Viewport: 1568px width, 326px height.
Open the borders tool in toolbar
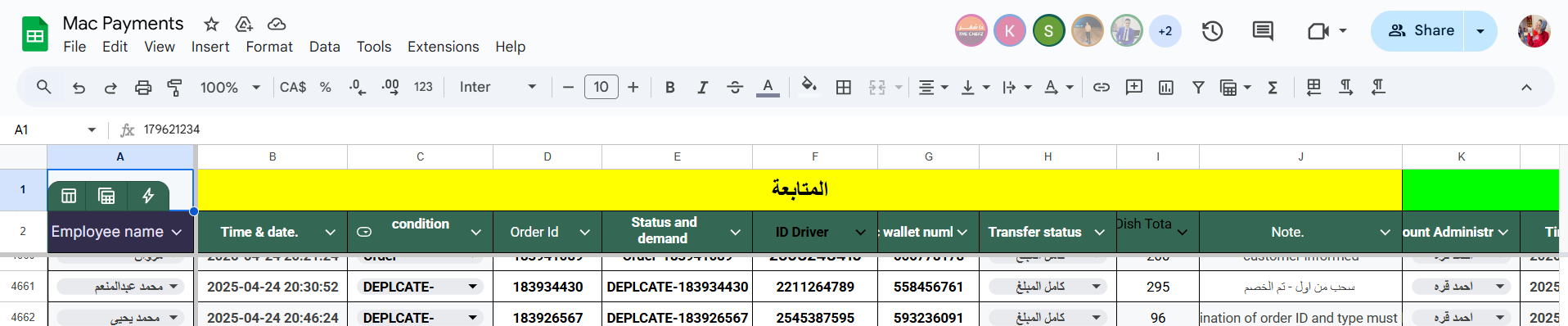tap(844, 87)
